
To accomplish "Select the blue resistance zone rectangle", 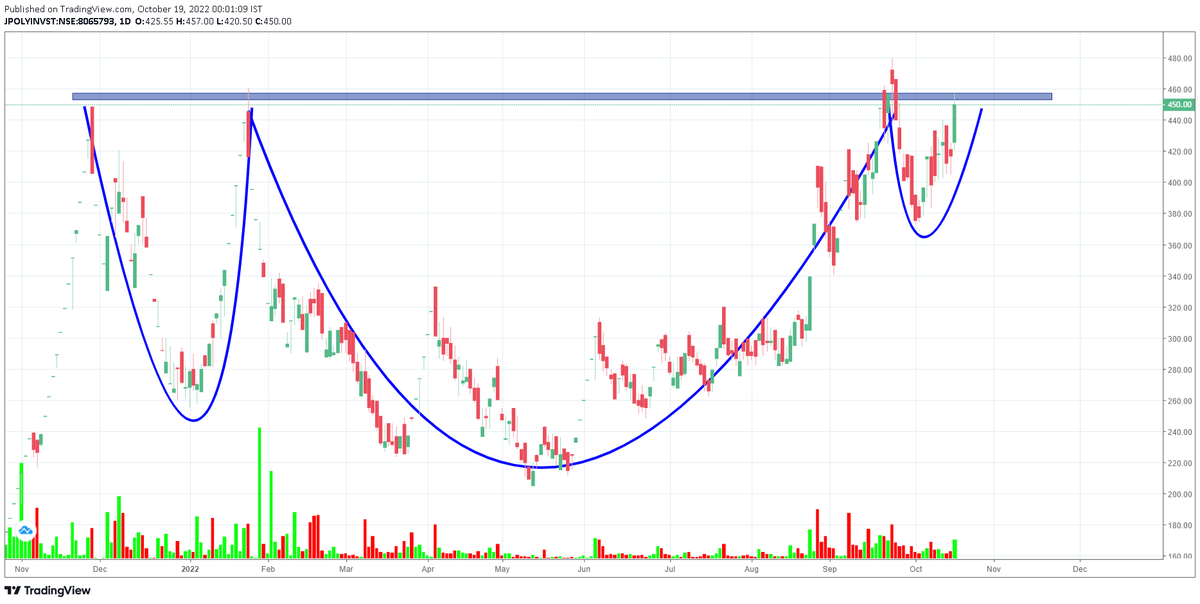I will (x=562, y=96).
